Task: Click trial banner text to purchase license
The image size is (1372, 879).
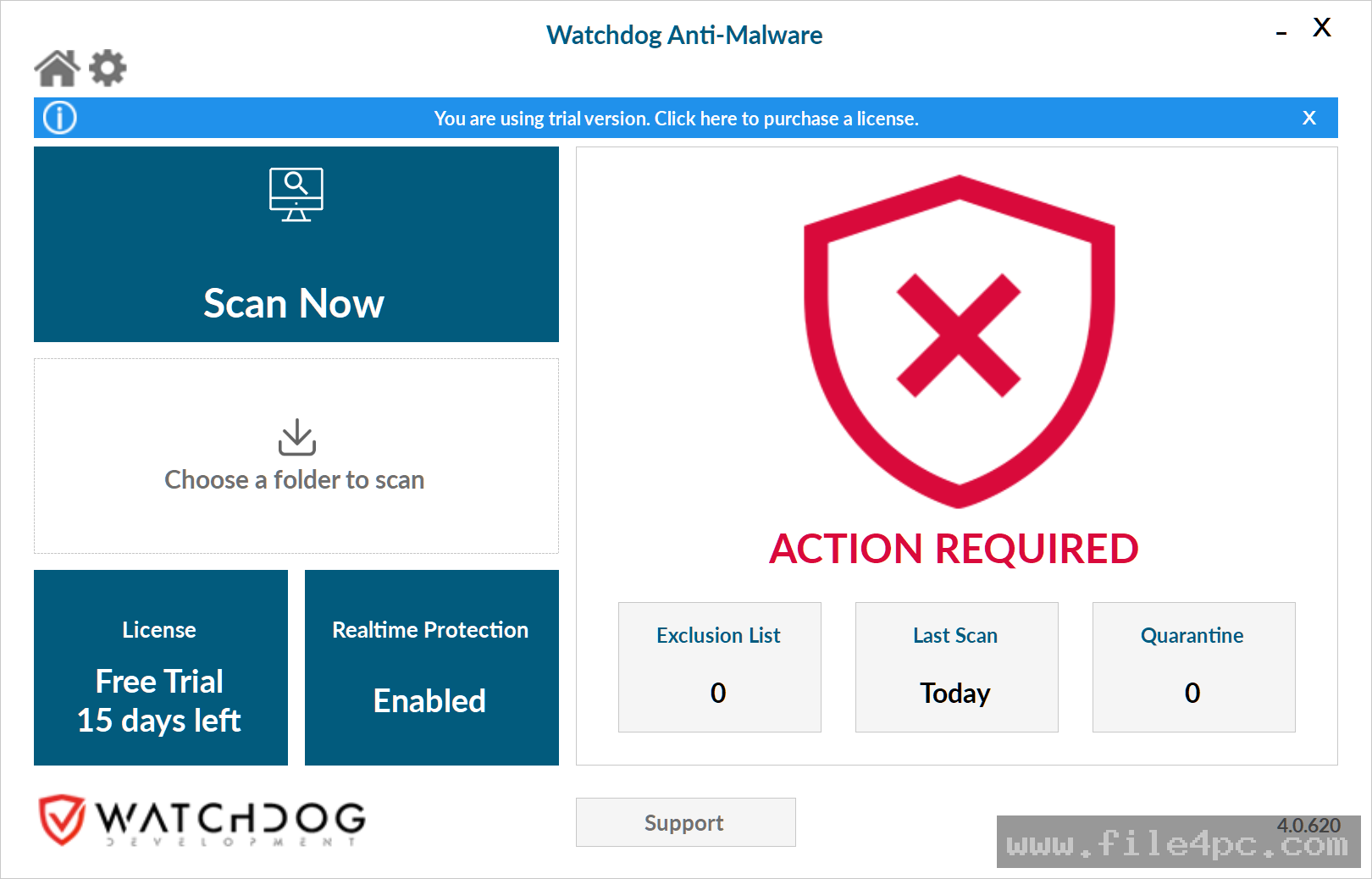Action: [676, 119]
